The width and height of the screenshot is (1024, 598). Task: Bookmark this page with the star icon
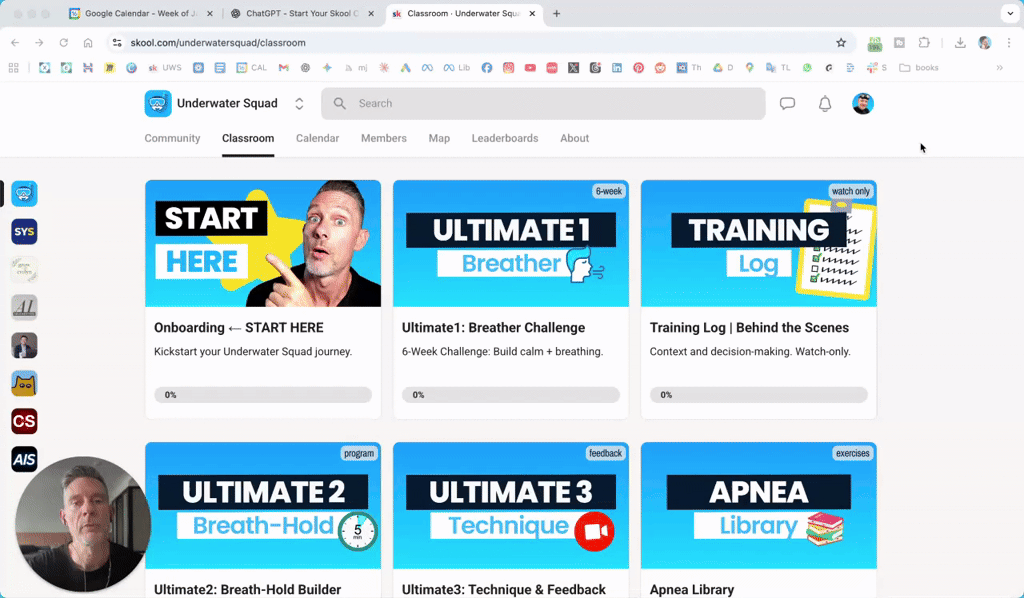pos(841,42)
